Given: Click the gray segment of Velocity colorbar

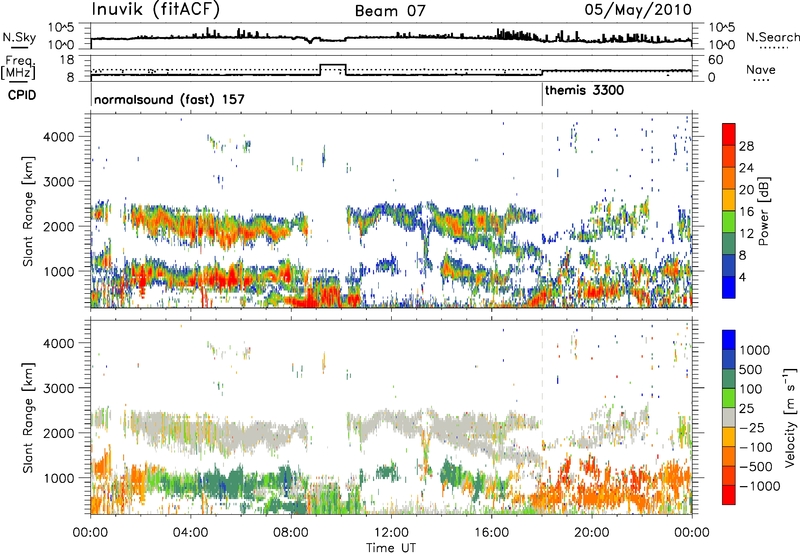Looking at the screenshot, I should point(729,418).
